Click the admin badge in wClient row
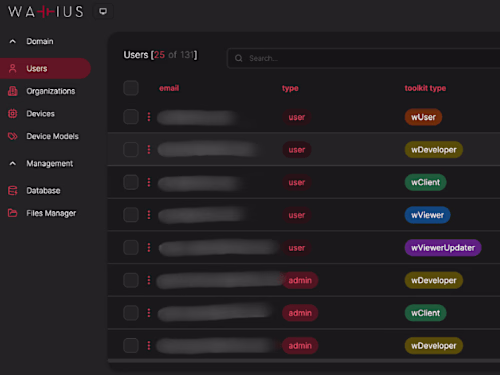Screen dimensions: 500x375 coord(300,313)
